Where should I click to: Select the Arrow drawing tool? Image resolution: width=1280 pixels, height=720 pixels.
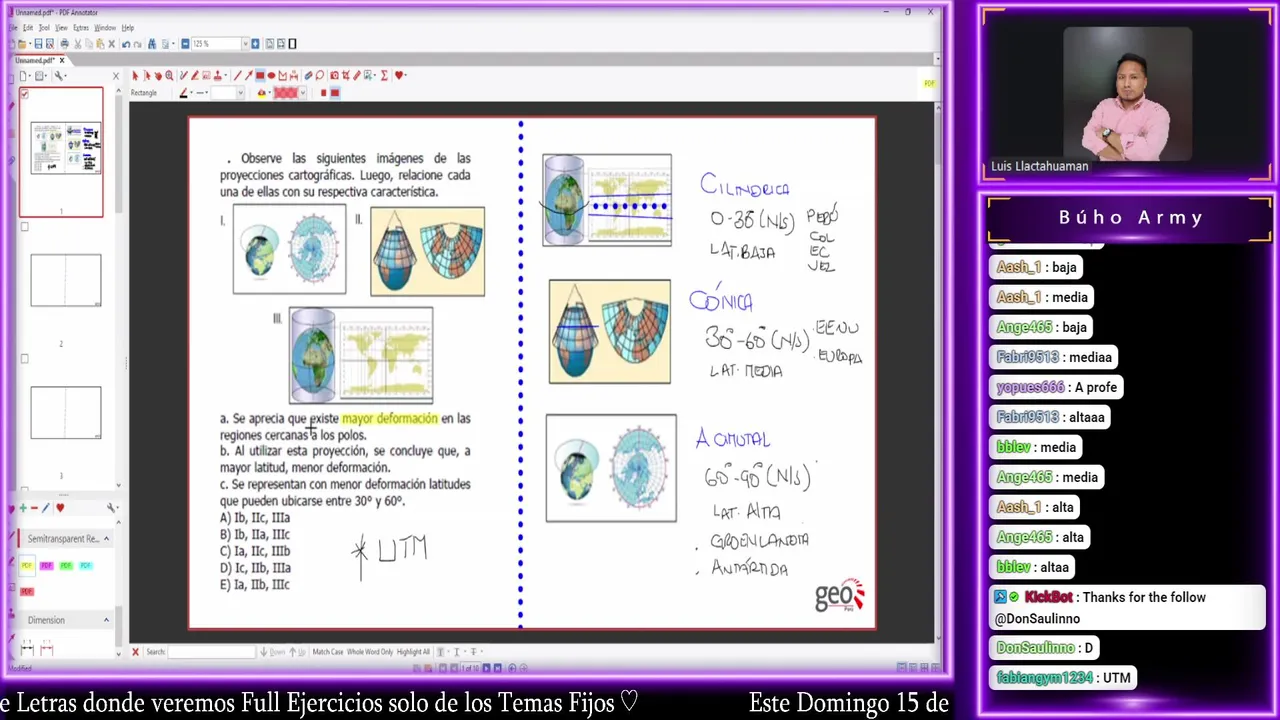pos(249,76)
